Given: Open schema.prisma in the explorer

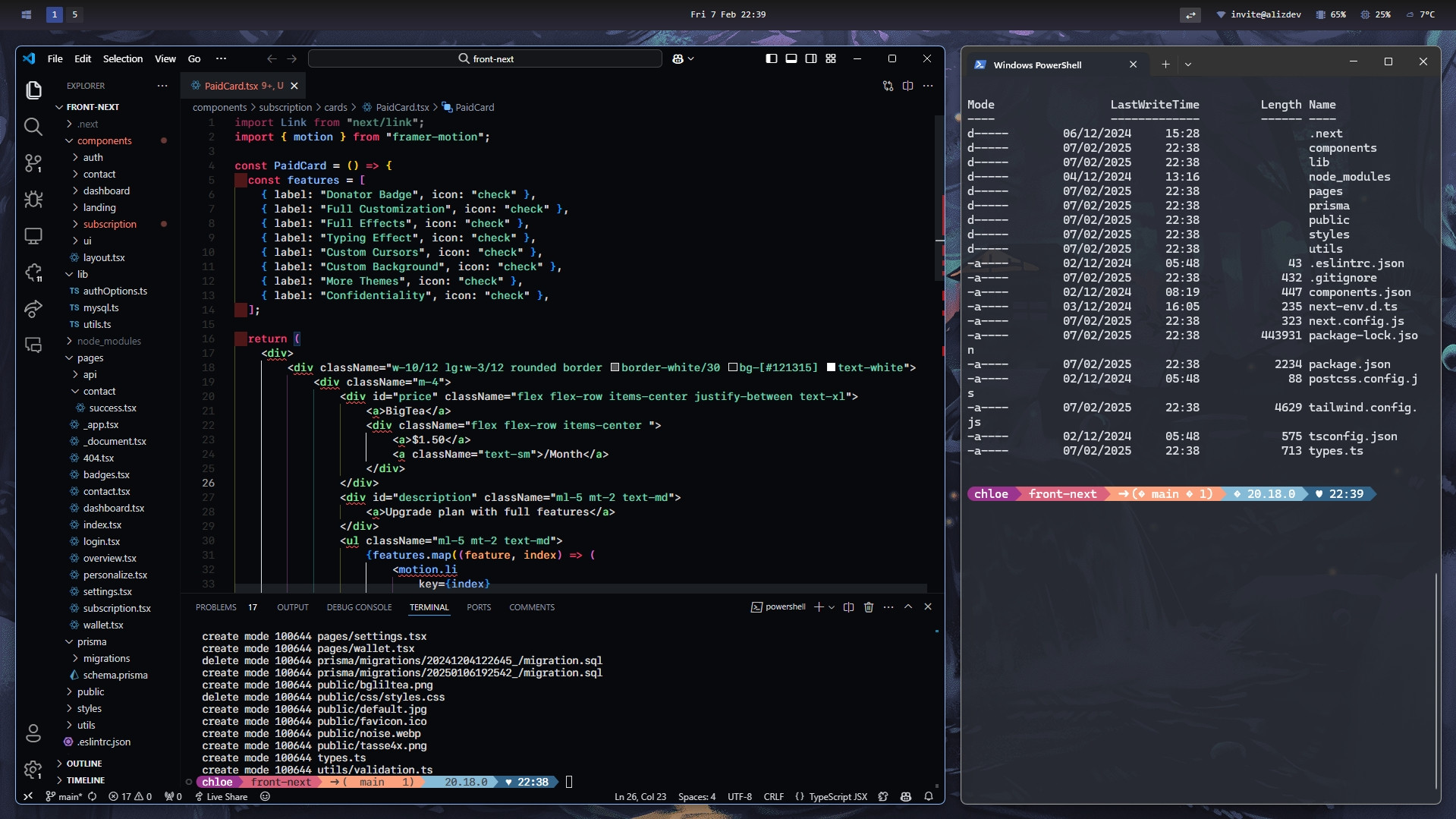Looking at the screenshot, I should coord(115,675).
